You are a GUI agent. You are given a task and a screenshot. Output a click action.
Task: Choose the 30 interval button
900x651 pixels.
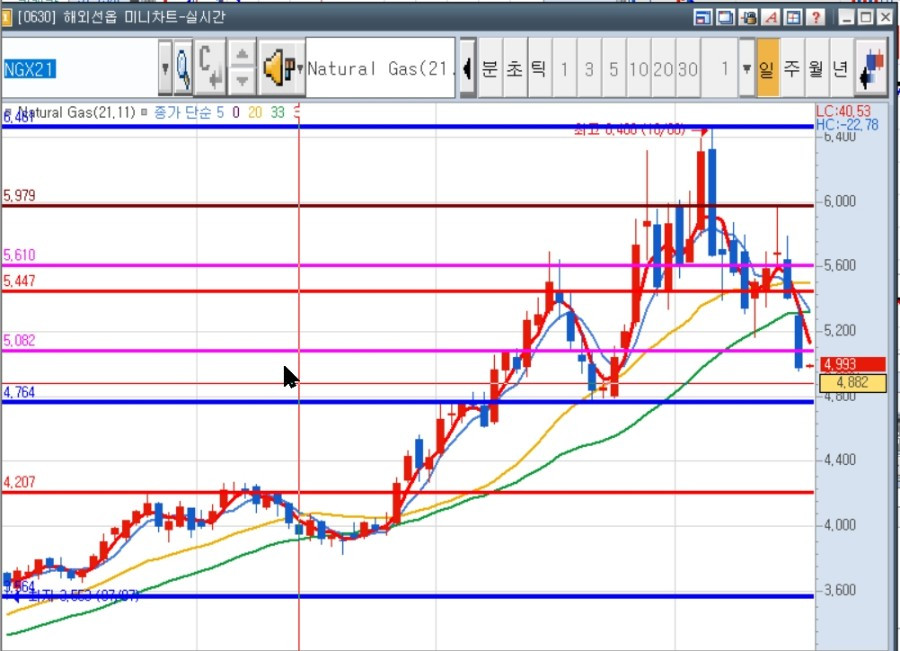[x=688, y=68]
